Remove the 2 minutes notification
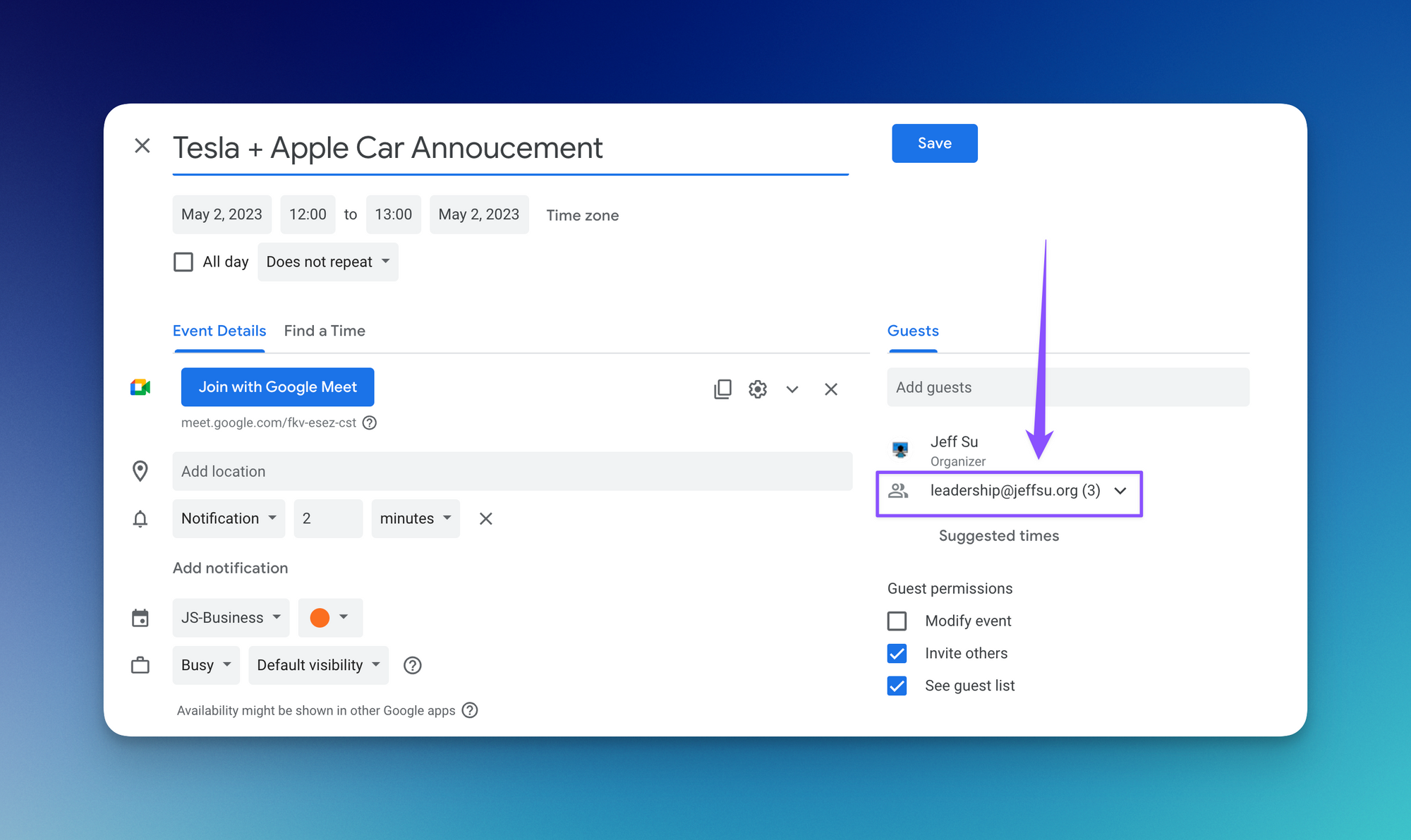 coord(485,518)
